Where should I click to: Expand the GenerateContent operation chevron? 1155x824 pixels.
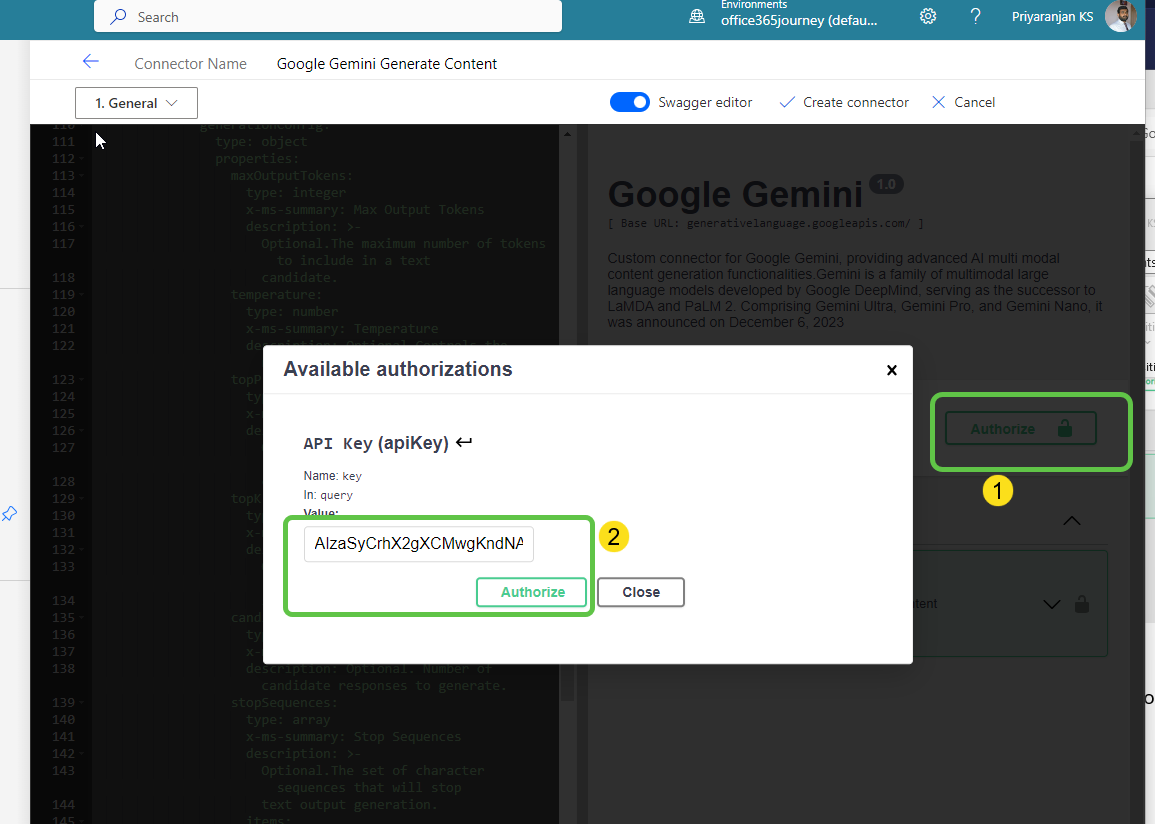pos(1051,604)
